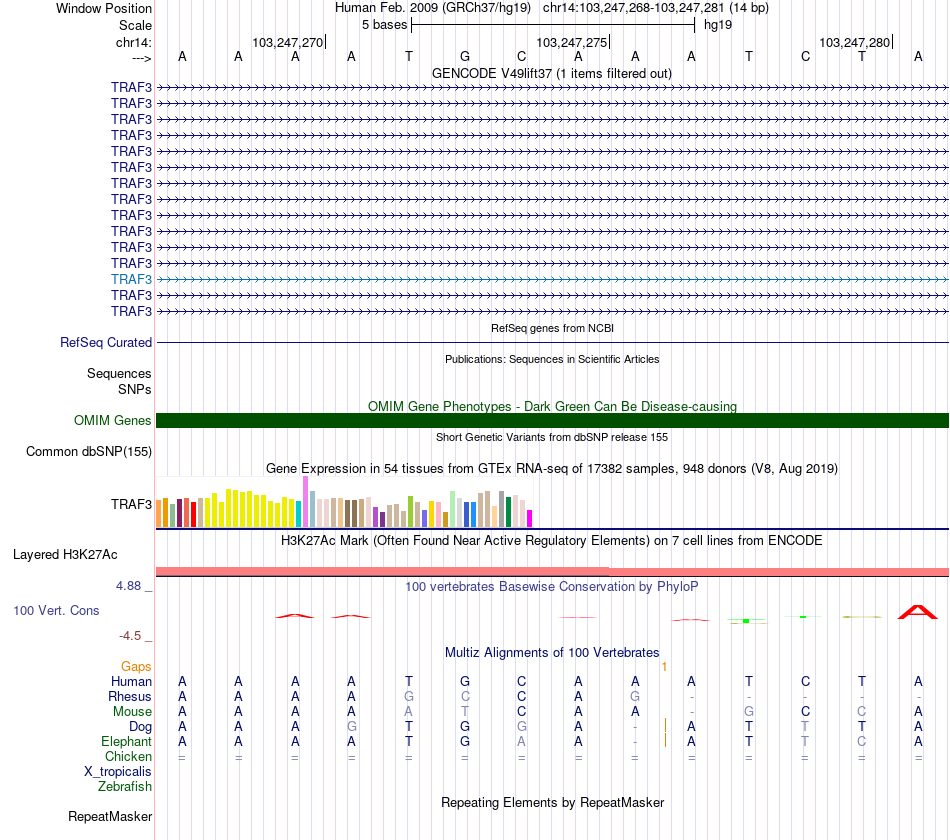The width and height of the screenshot is (950, 840).
Task: Open 'Publications: Sequences in Scientific Articles' title
Action: (552, 359)
